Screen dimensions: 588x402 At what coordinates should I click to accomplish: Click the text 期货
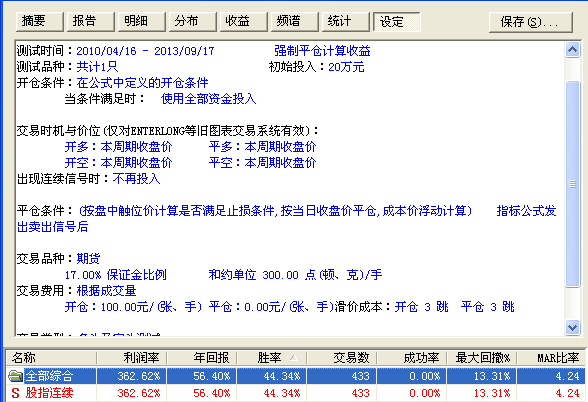click(88, 259)
